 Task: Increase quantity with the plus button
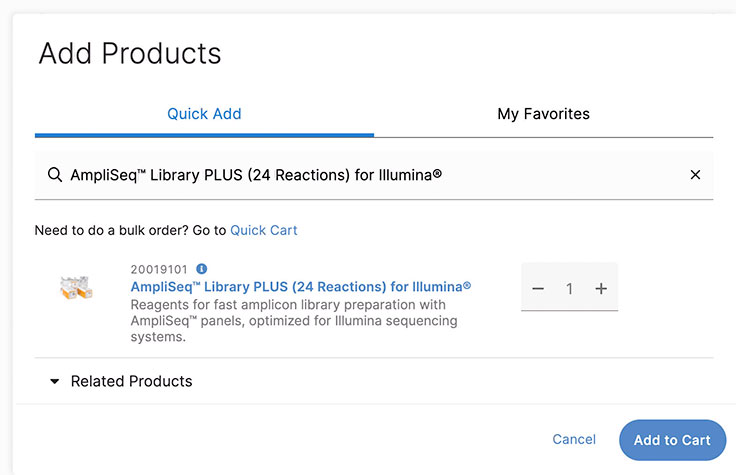click(601, 289)
